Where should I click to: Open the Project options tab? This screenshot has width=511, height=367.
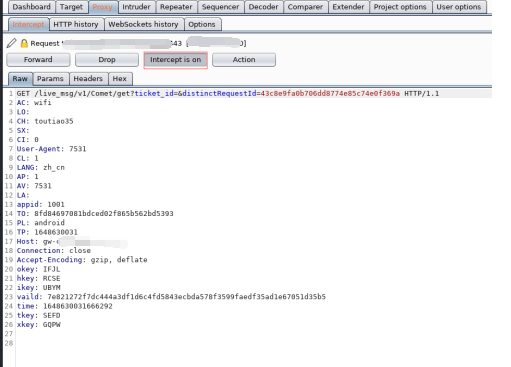click(x=400, y=7)
